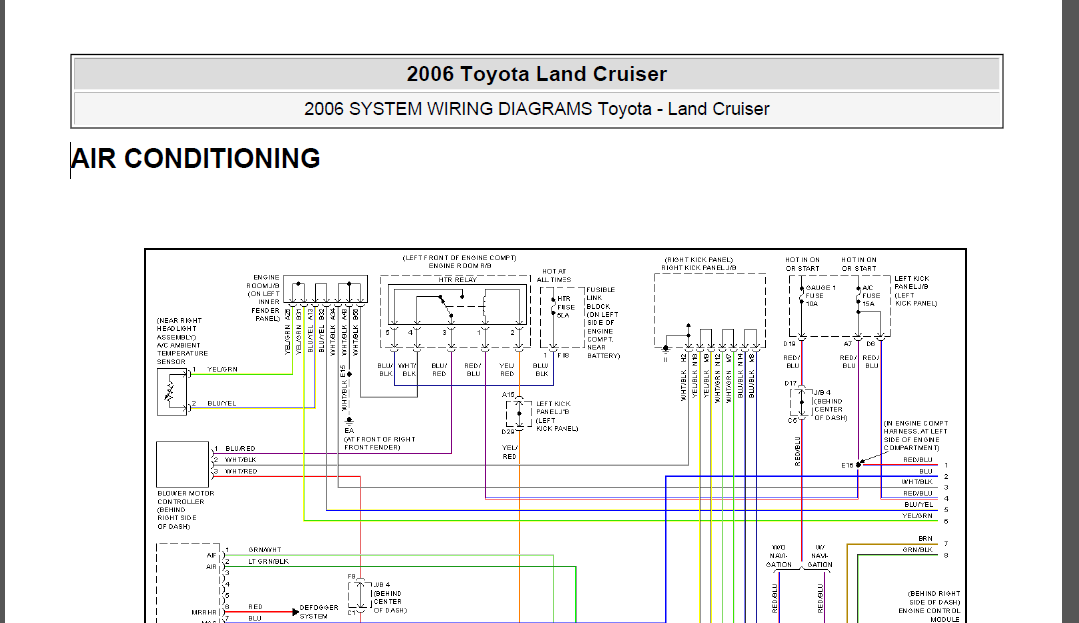Click the "2006 Toyota Land Cruiser" title

[x=537, y=74]
